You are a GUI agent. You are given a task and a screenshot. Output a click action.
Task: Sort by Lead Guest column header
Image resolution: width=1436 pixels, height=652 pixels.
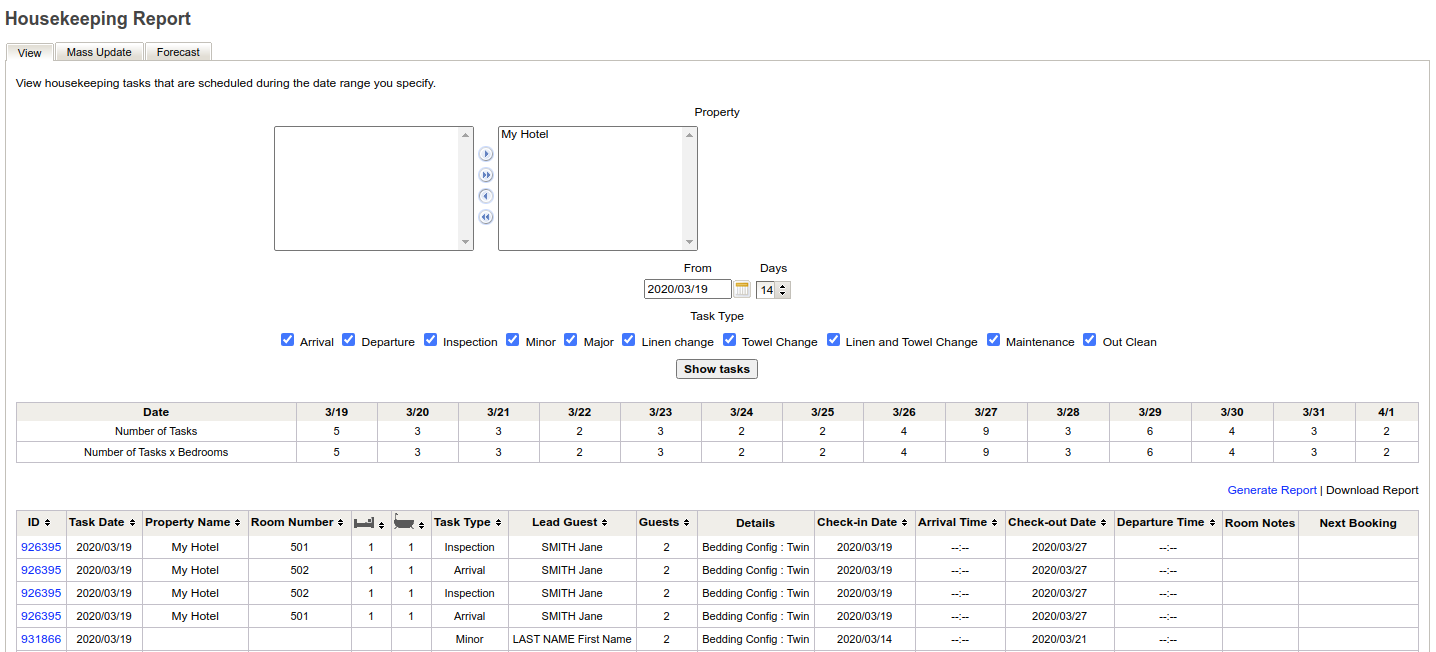tap(571, 523)
